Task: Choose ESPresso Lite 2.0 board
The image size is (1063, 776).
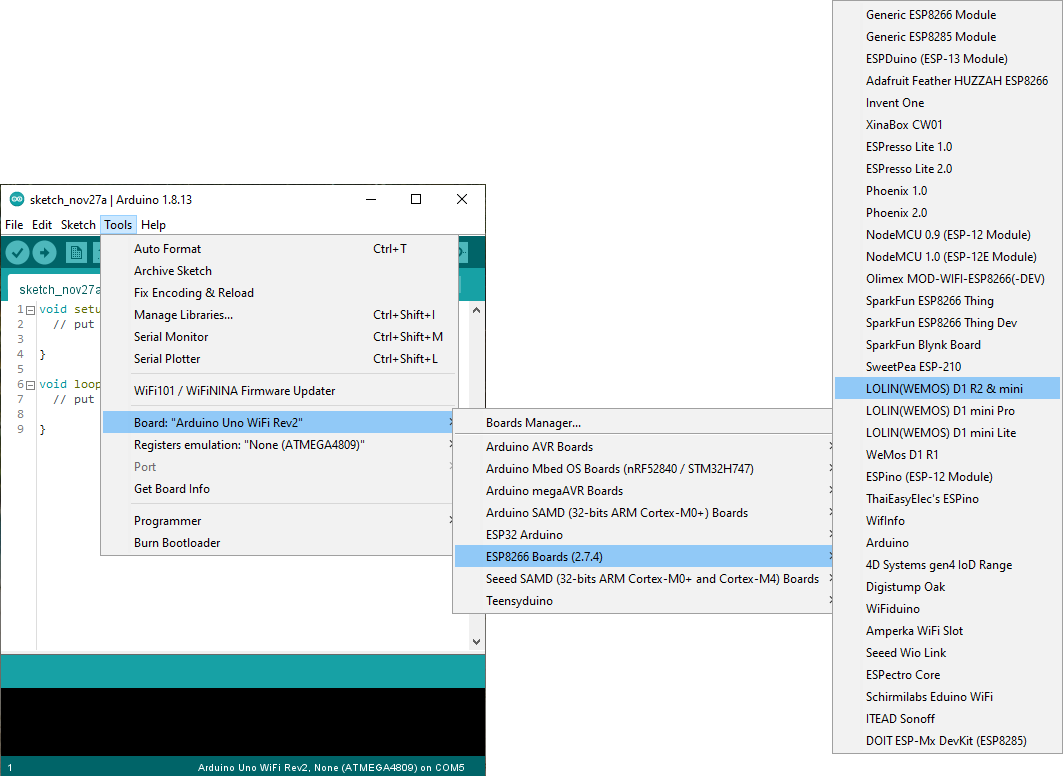Action: (947, 169)
